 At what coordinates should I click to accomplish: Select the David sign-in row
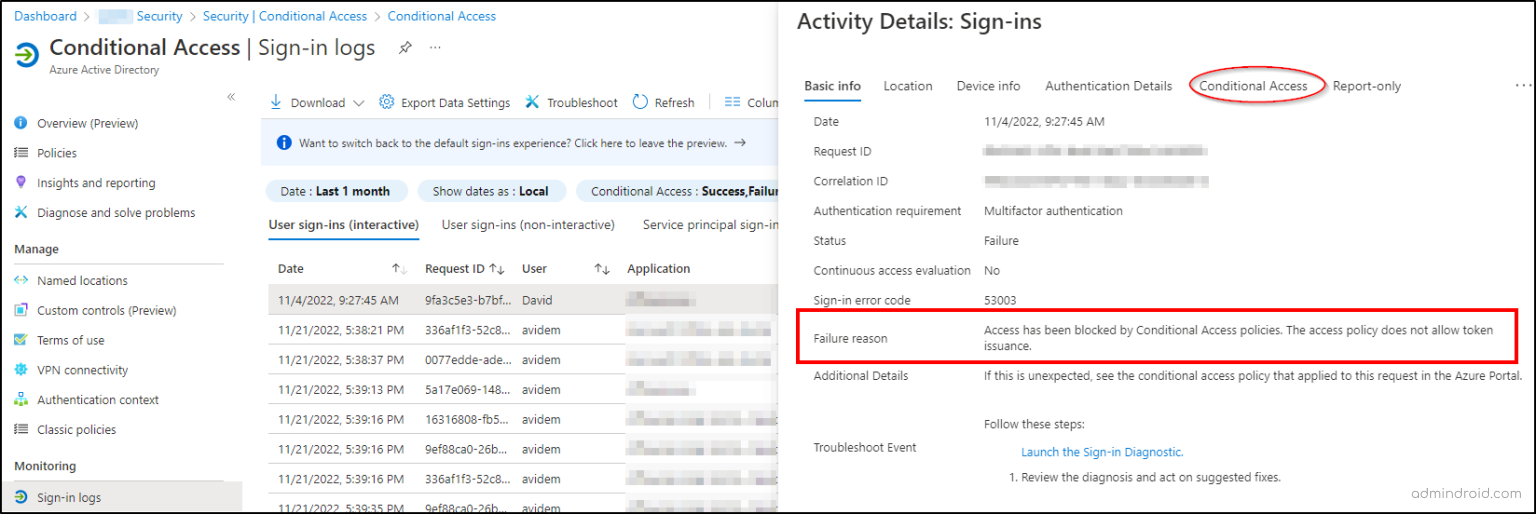point(523,300)
